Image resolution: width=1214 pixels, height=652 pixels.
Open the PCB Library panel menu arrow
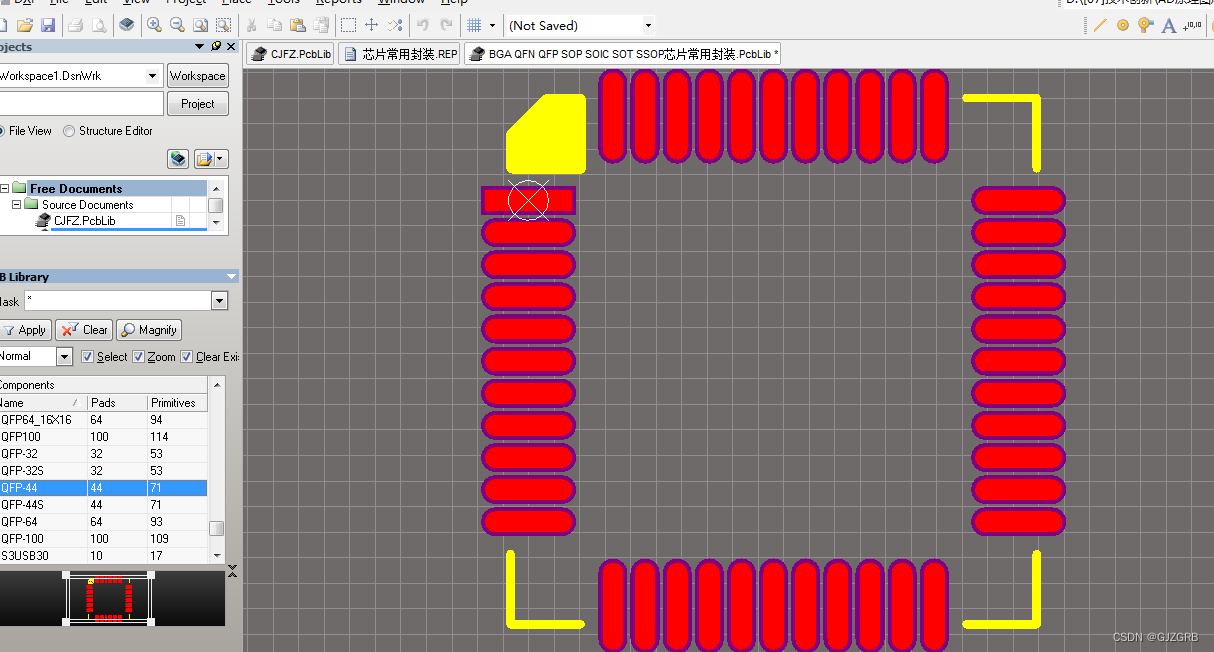(231, 277)
